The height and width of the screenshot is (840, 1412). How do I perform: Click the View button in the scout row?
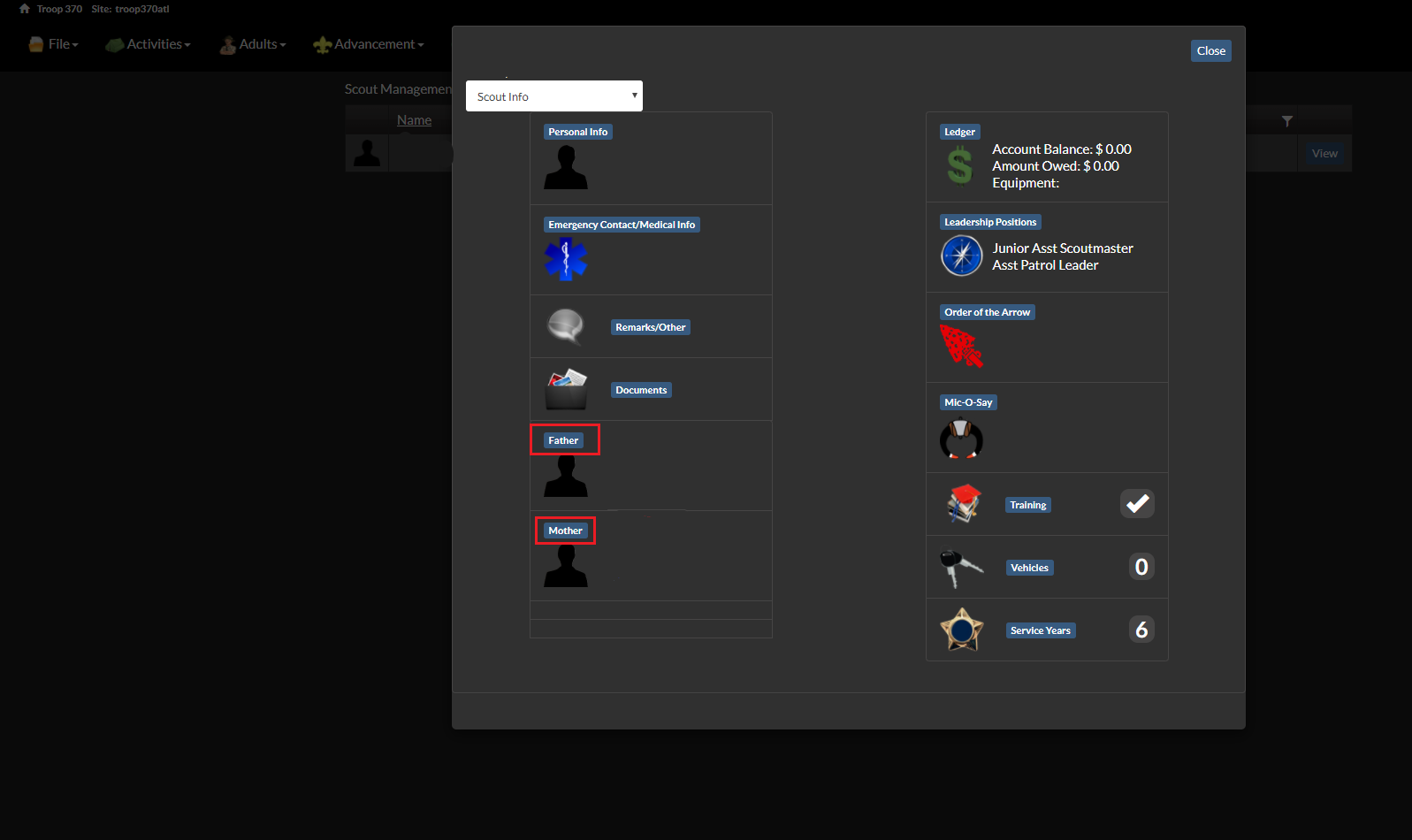coord(1324,153)
